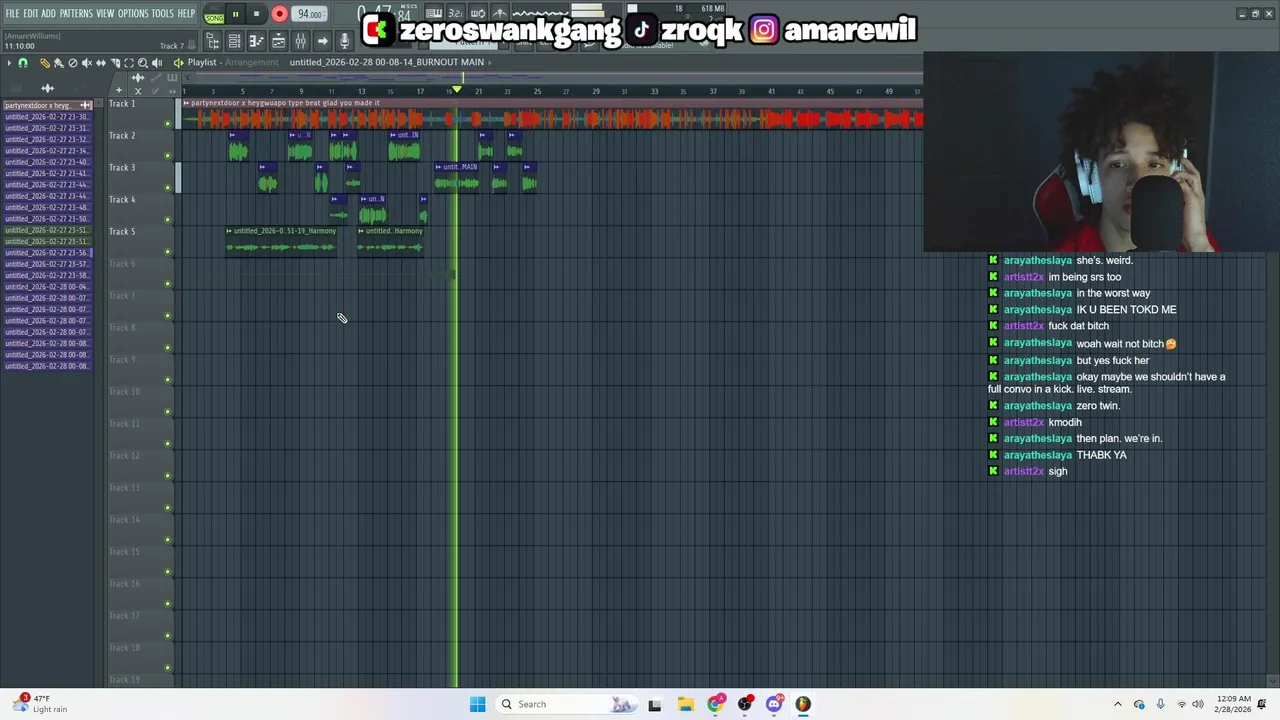Click the add track plus icon
Viewport: 1280px width, 720px height.
click(x=119, y=91)
